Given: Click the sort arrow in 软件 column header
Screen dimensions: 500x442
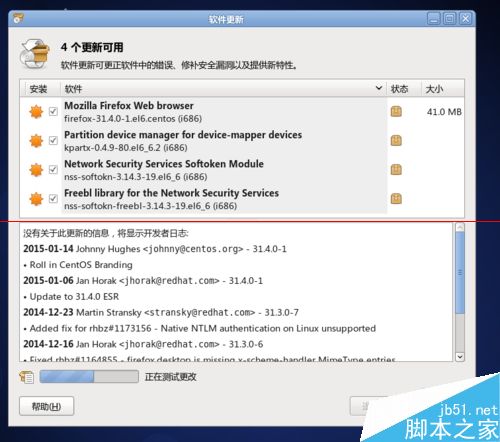Looking at the screenshot, I should [x=379, y=88].
